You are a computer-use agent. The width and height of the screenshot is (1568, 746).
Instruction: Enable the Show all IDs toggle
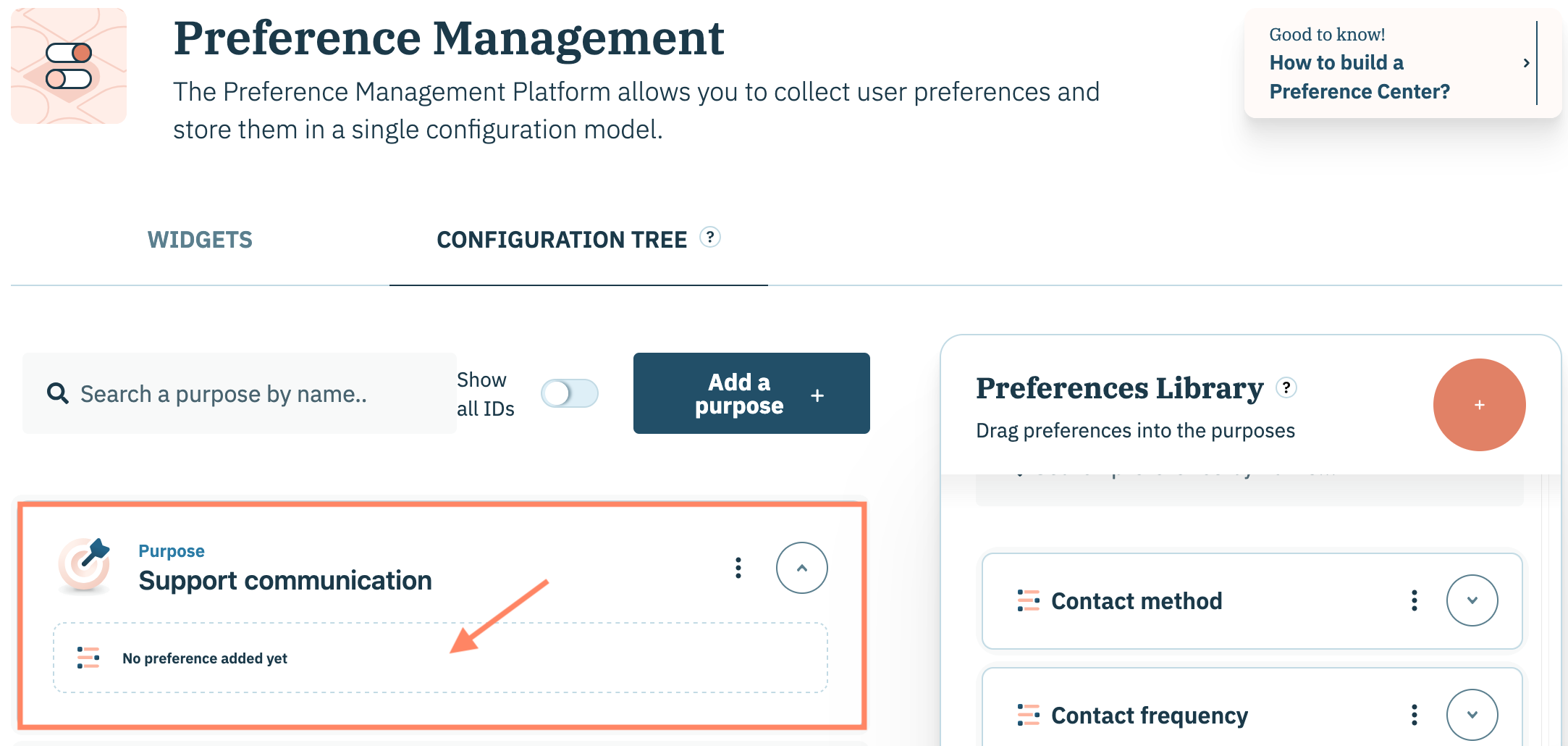569,393
